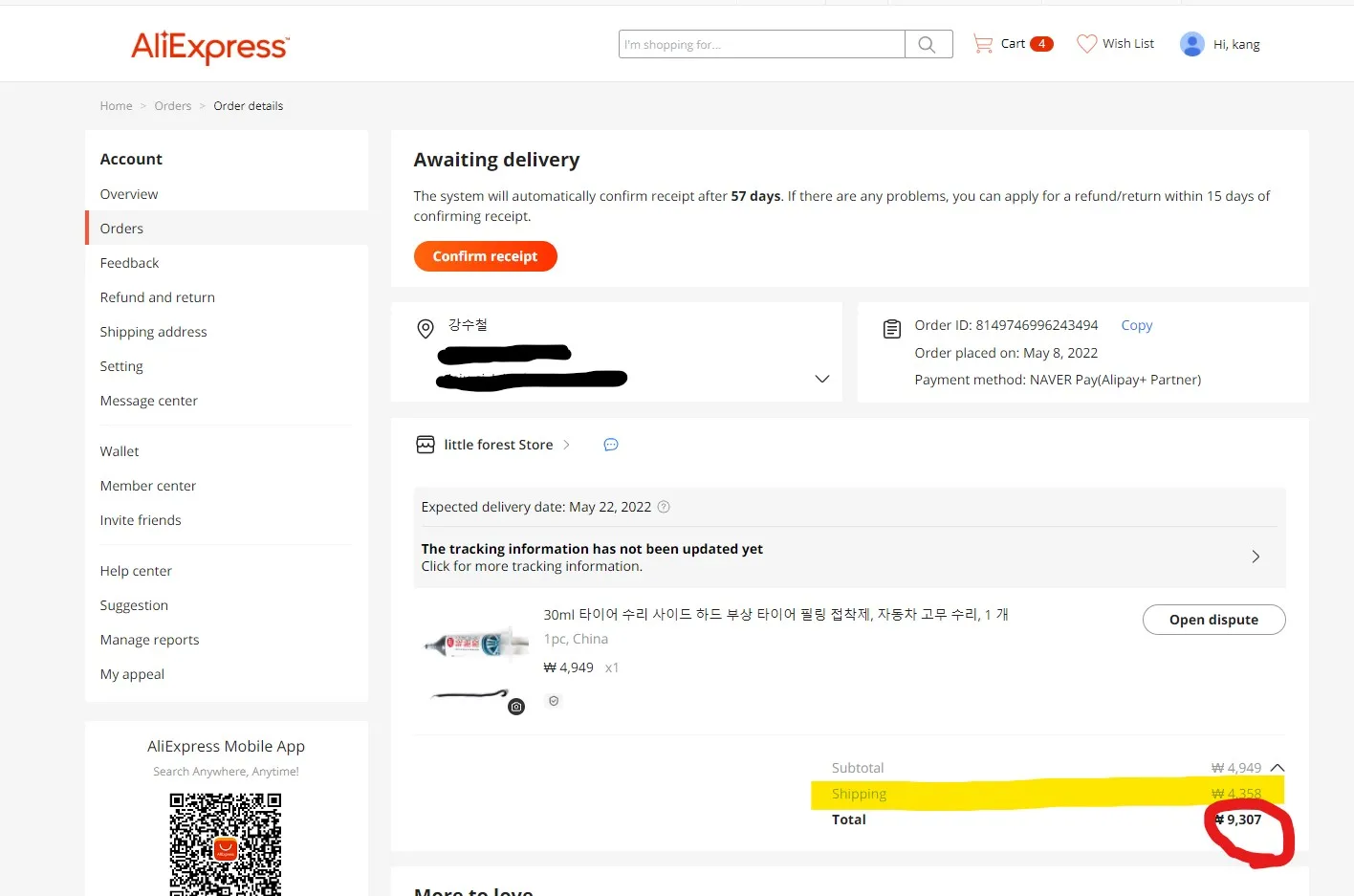Click the Subtotal amount ₩4,949
1354x896 pixels.
point(1236,768)
